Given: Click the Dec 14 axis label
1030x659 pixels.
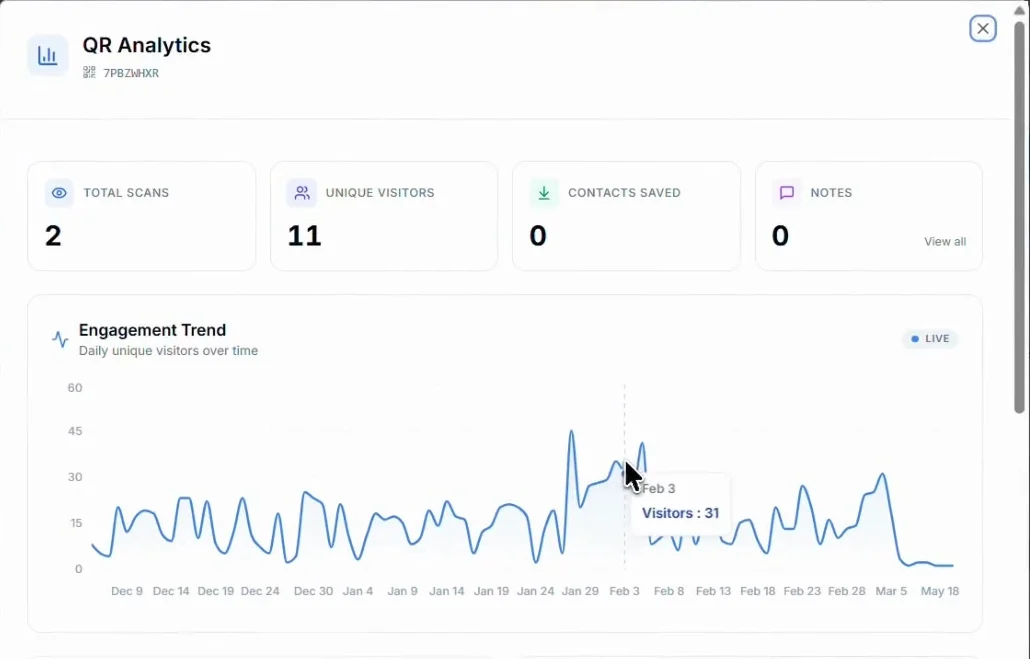Looking at the screenshot, I should [x=171, y=591].
